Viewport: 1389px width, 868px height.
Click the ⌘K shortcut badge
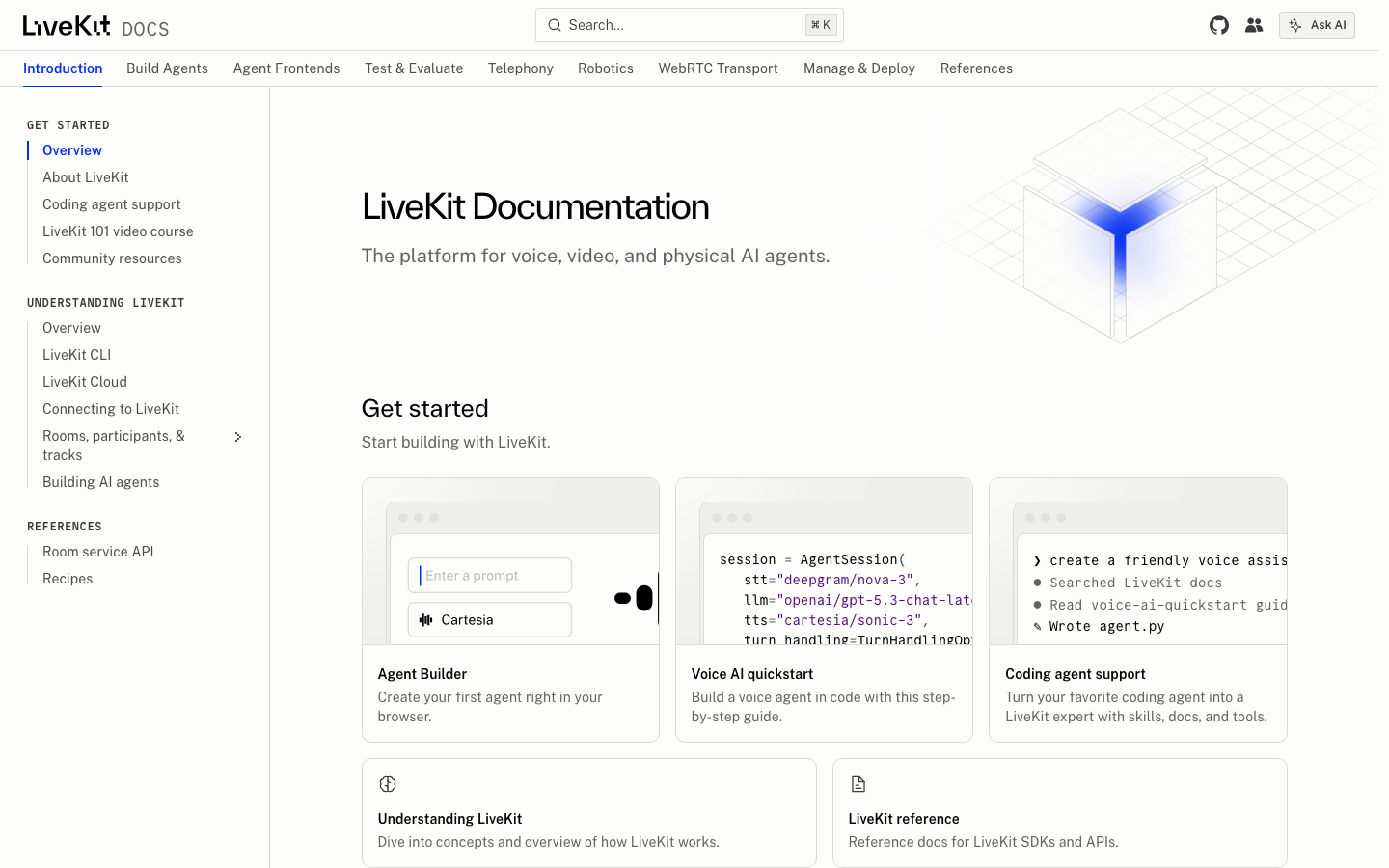pos(821,25)
